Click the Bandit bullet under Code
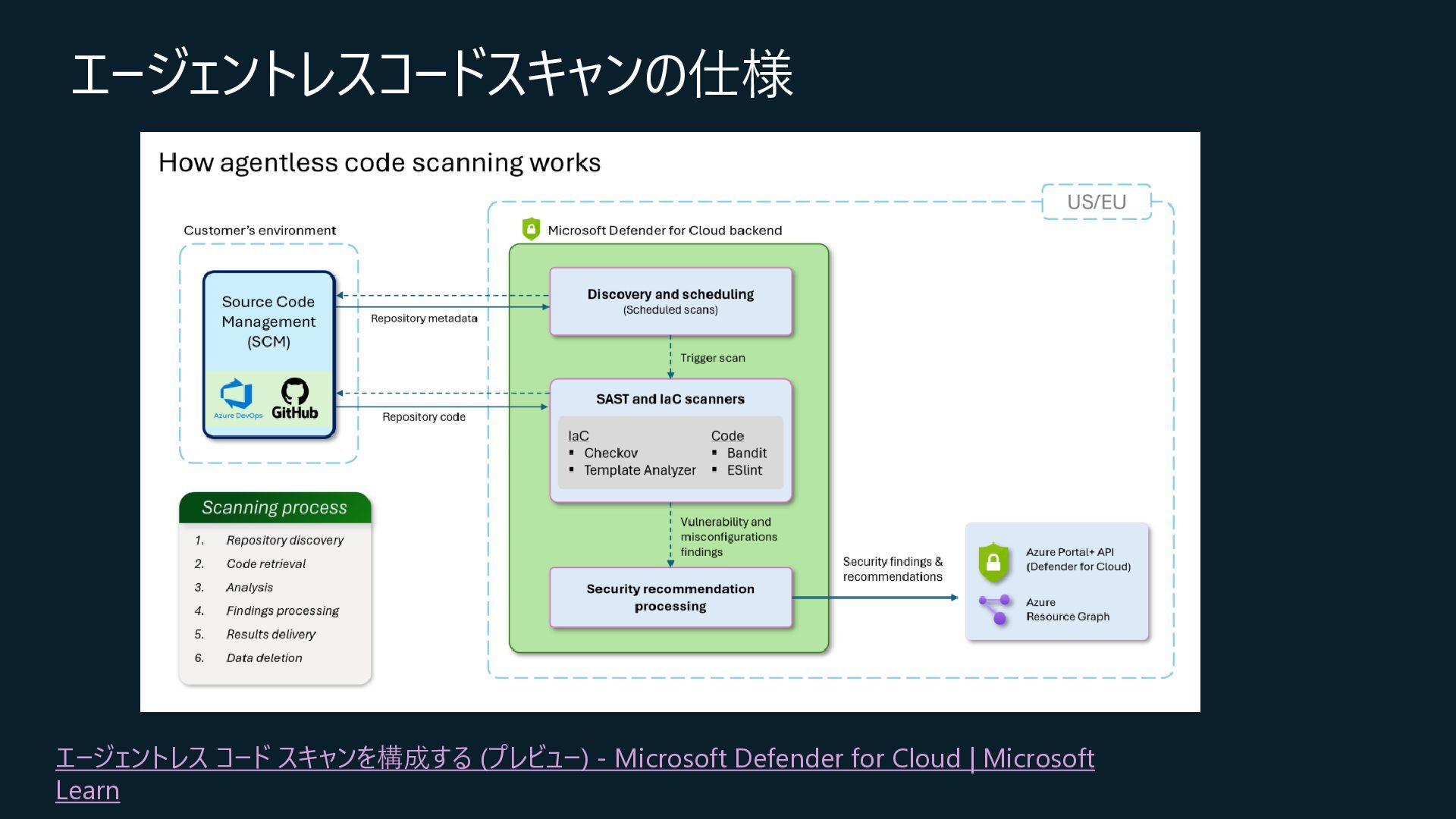Viewport: 1456px width, 819px height. (746, 453)
